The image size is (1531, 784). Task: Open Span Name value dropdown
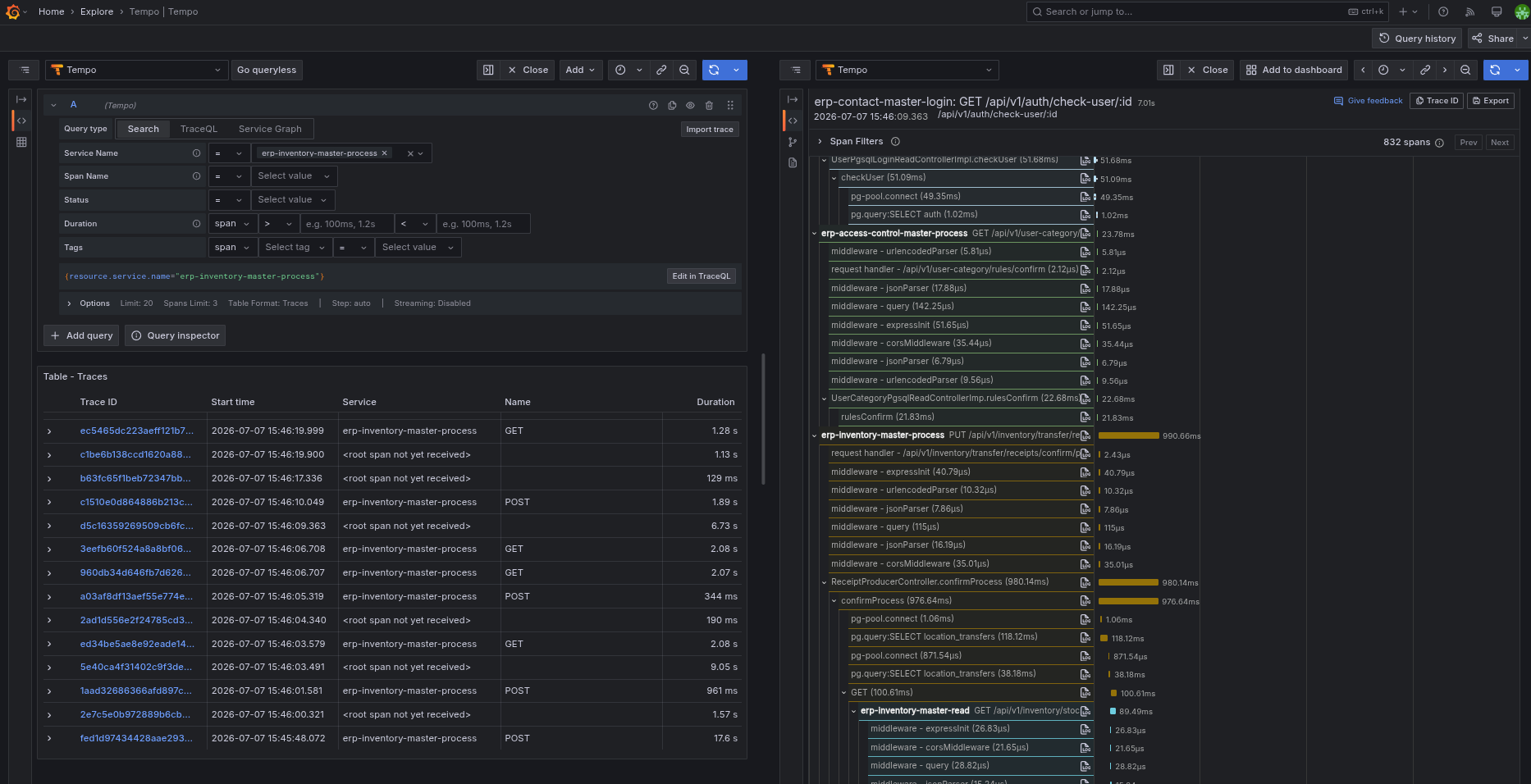(294, 176)
